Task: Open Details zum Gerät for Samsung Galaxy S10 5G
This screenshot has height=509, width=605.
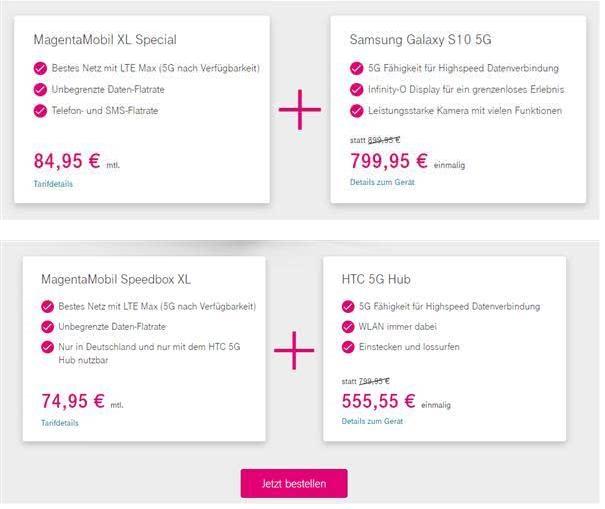Action: (x=382, y=182)
